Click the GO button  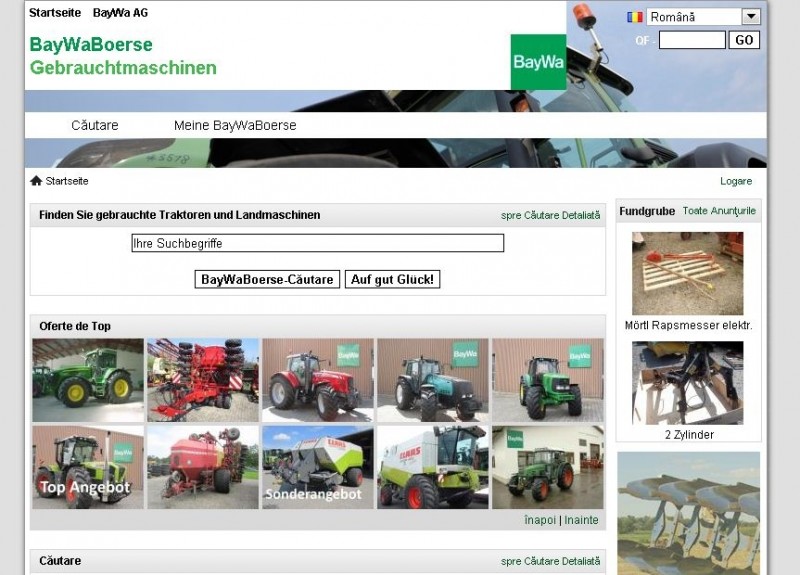pos(744,40)
